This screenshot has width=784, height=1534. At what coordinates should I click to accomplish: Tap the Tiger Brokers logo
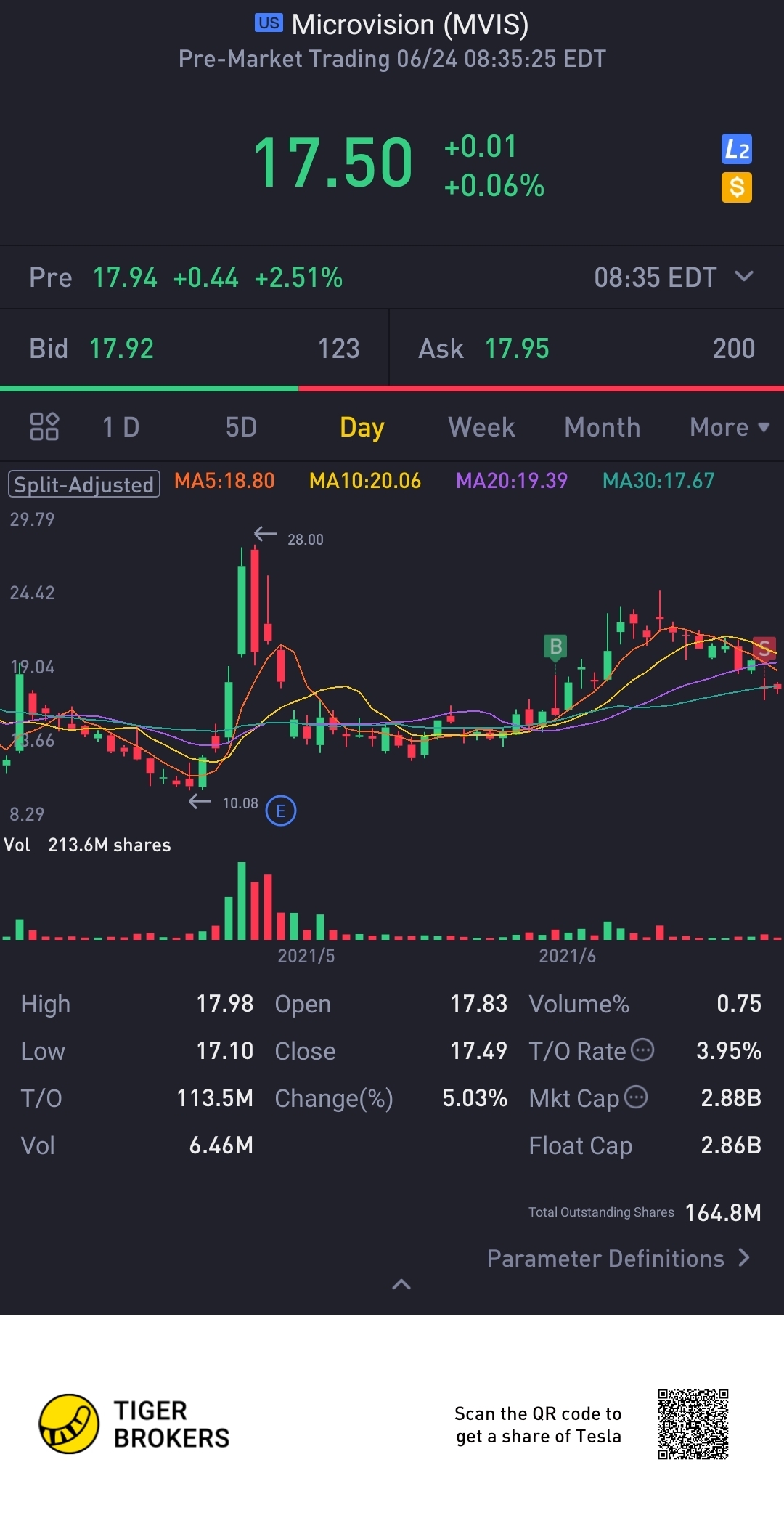(135, 1424)
